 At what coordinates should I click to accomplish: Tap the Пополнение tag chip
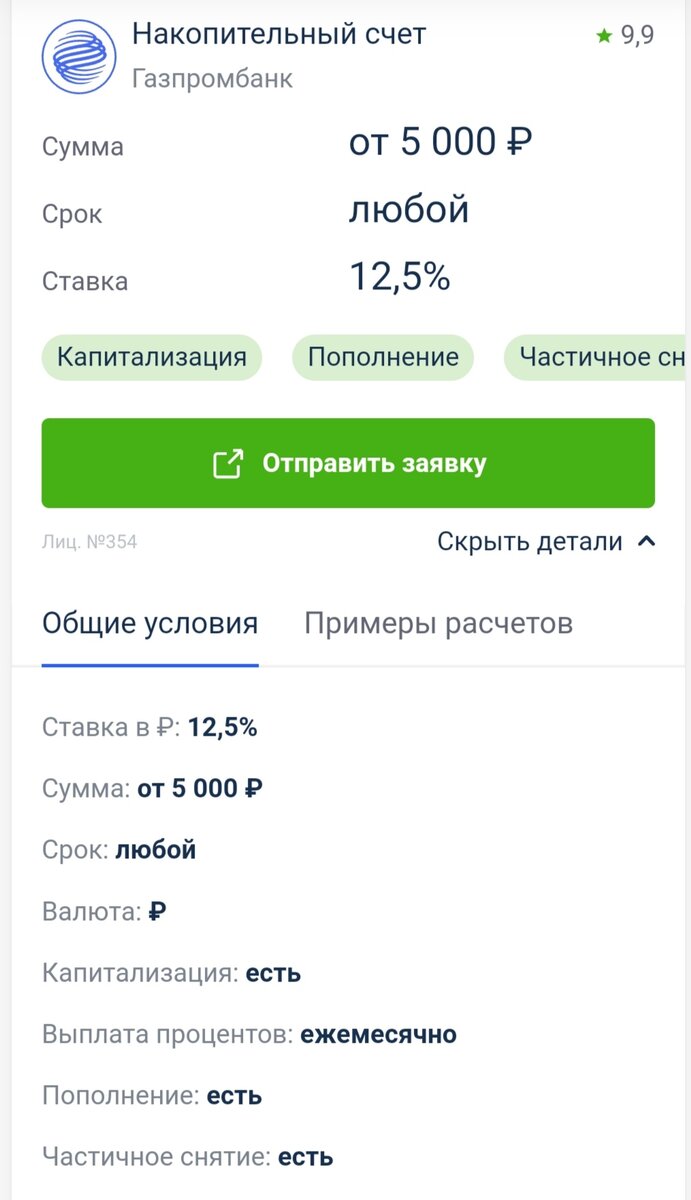(383, 357)
